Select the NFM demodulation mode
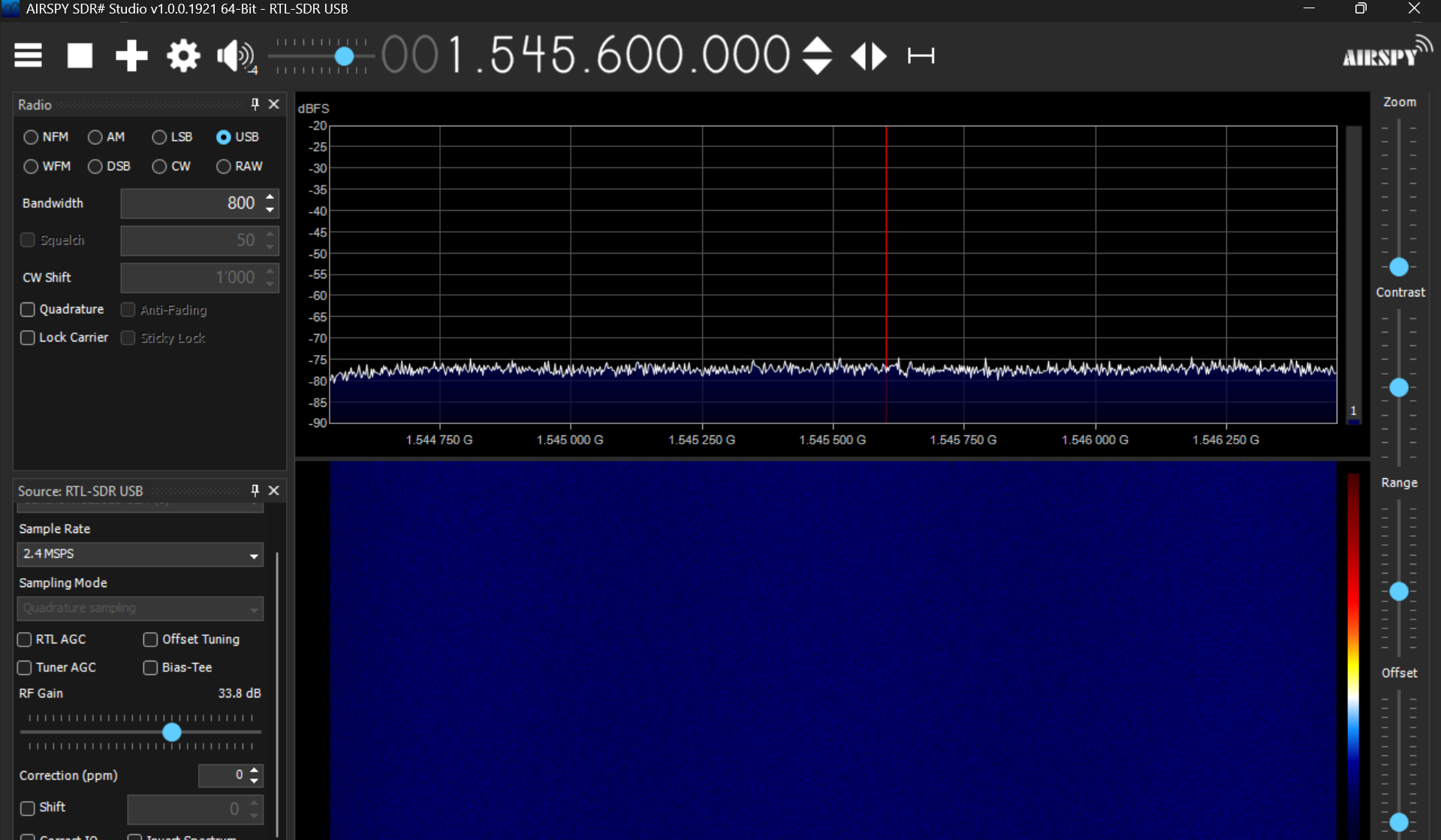Viewport: 1441px width, 840px height. pos(31,137)
